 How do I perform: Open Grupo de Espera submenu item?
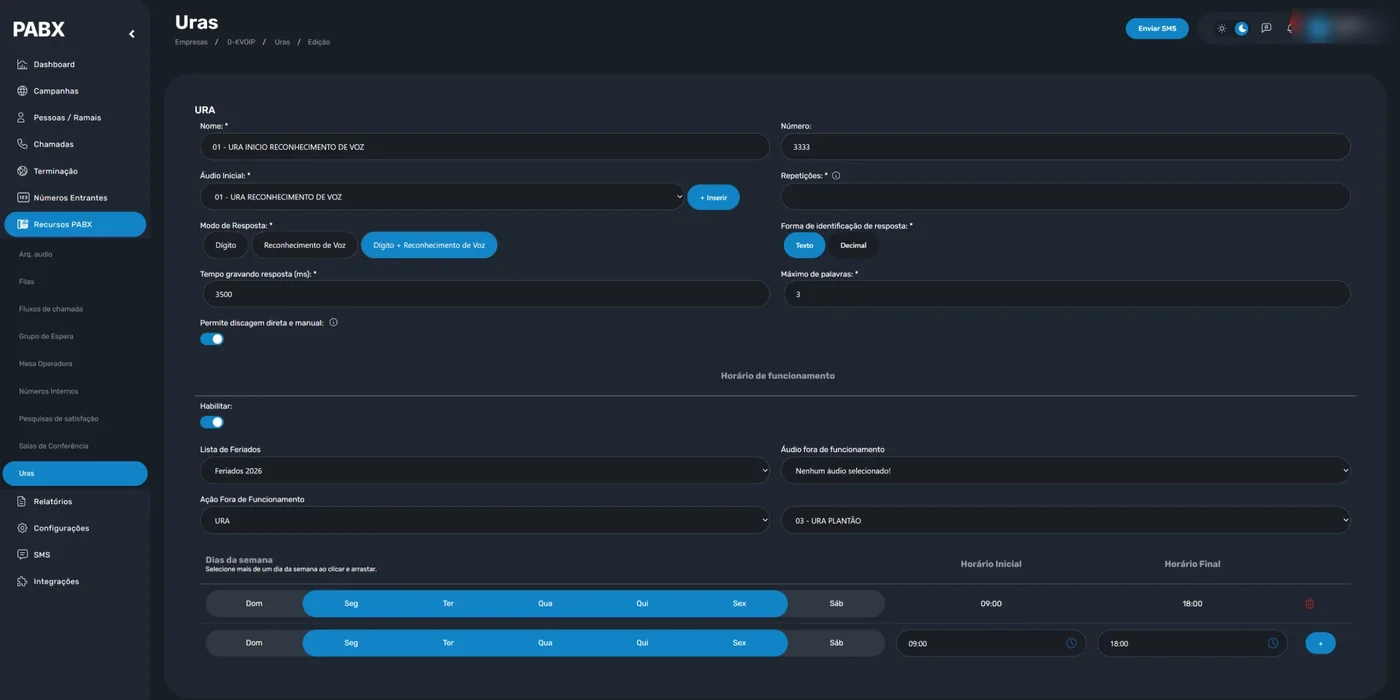point(46,336)
